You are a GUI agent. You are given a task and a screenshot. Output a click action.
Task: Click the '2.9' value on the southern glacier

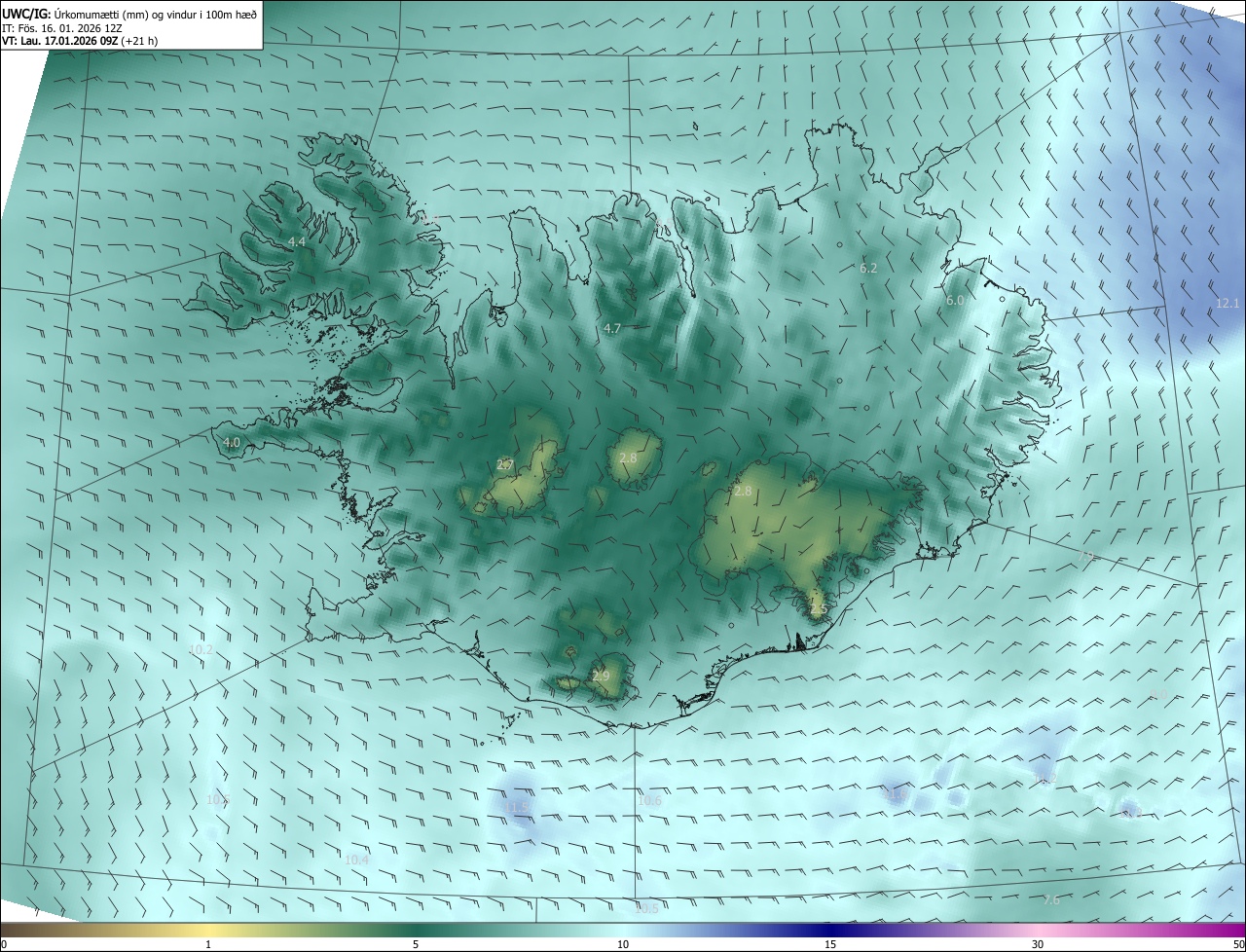pos(601,676)
